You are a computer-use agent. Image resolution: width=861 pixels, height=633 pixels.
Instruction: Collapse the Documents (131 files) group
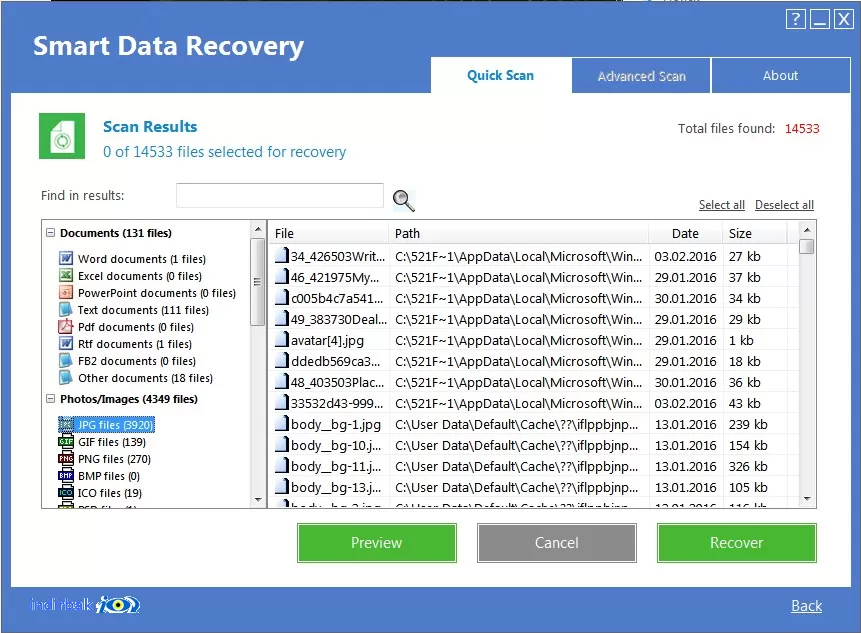click(51, 233)
